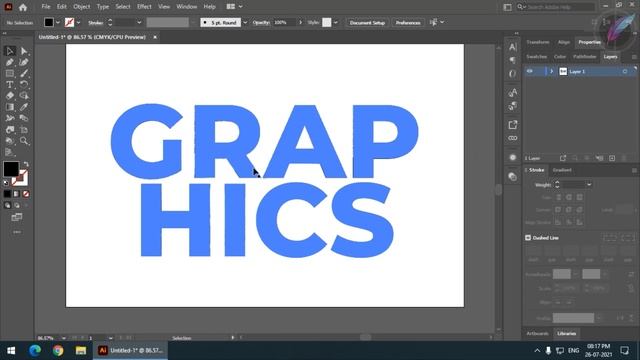
Task: Switch to Draw Behind mode
Action: click(x=17, y=206)
